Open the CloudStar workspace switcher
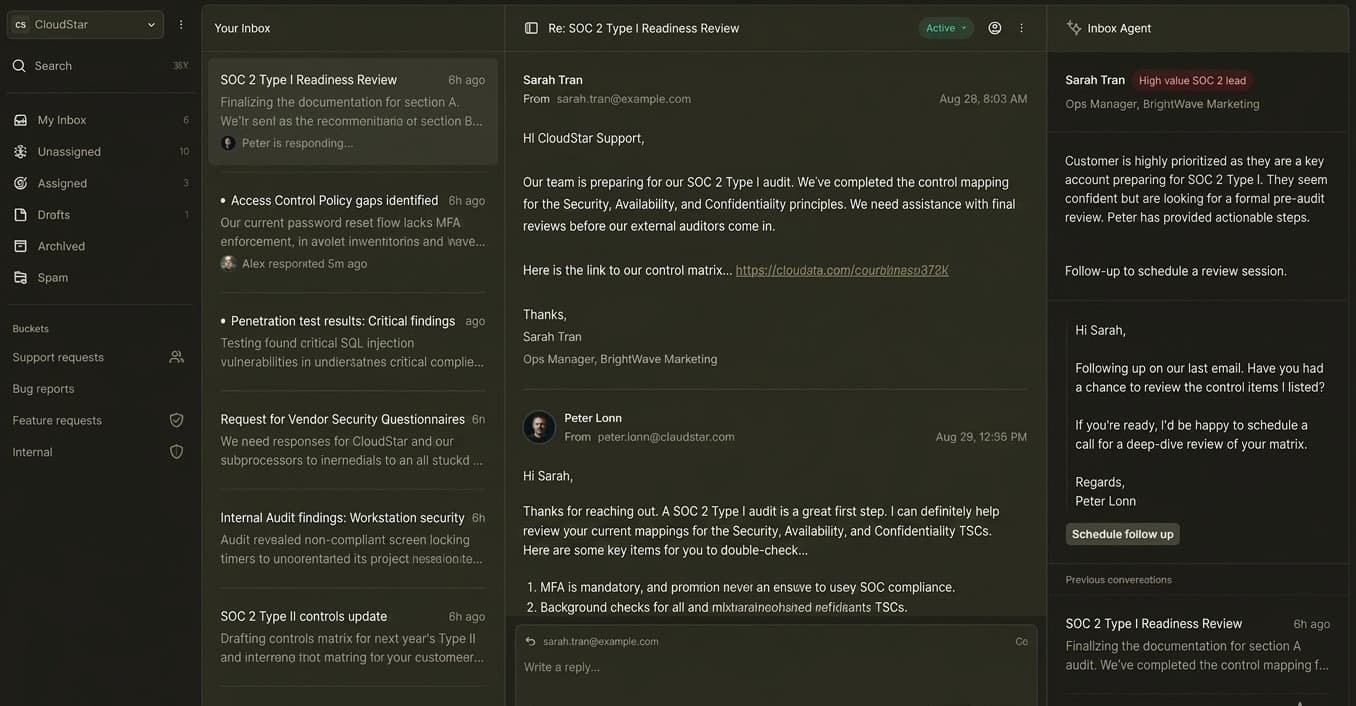The height and width of the screenshot is (706, 1356). 85,23
